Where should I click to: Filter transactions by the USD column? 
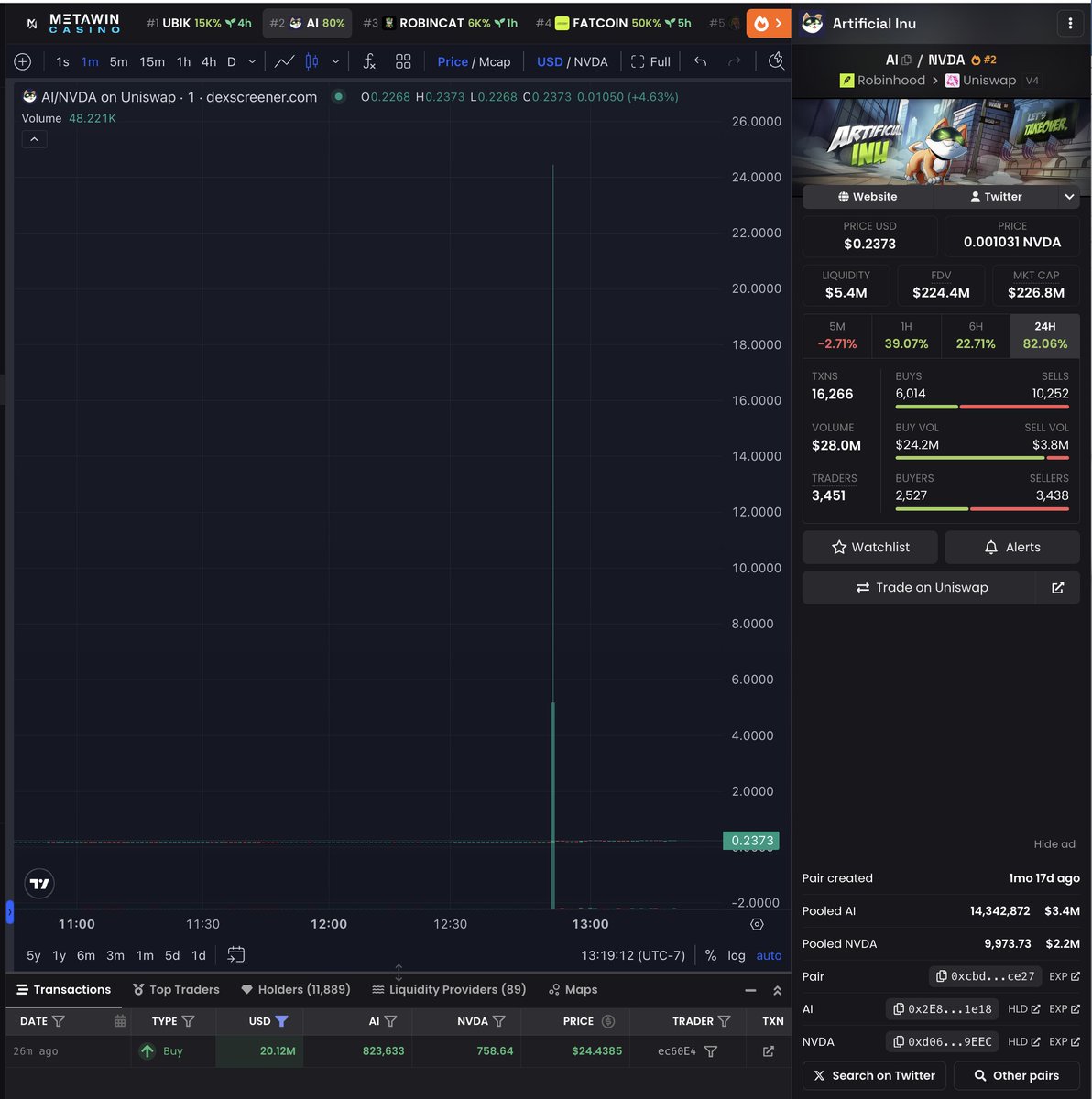281,1021
